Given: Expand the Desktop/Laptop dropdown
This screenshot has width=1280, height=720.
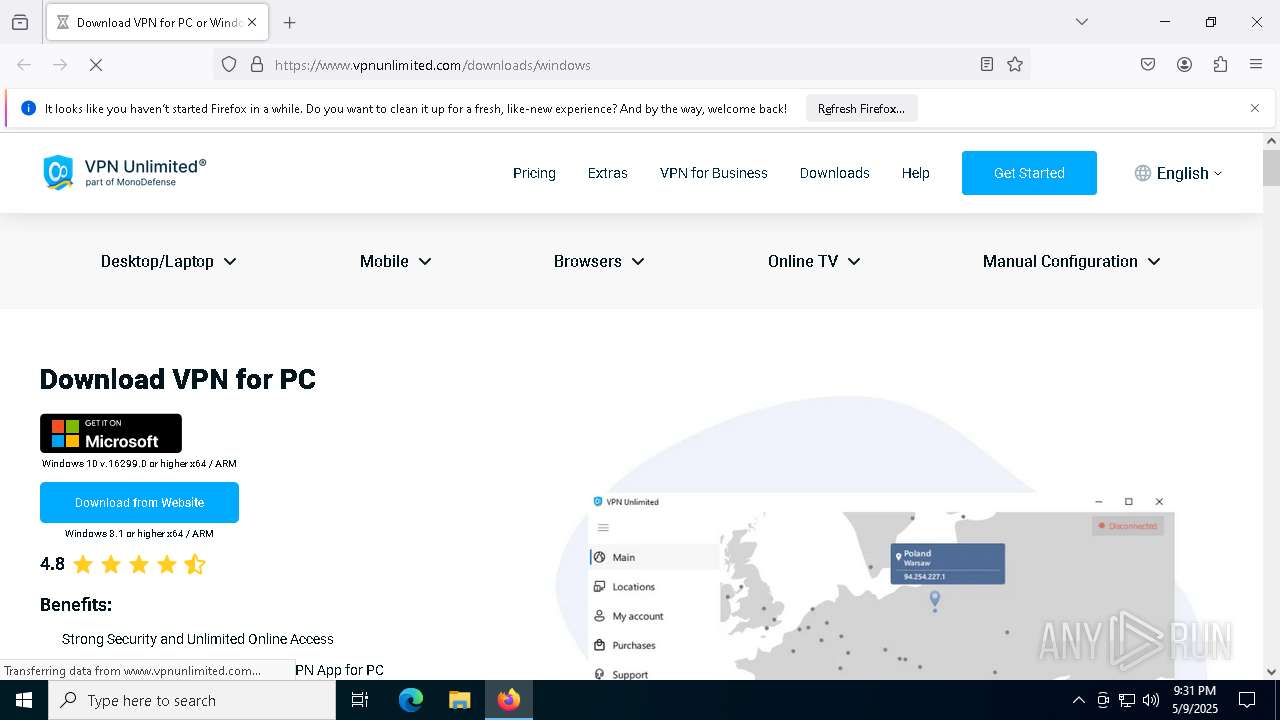Looking at the screenshot, I should (168, 261).
